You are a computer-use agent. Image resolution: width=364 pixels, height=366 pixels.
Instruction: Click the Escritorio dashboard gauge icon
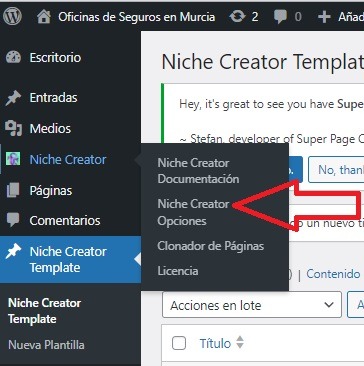(13, 57)
